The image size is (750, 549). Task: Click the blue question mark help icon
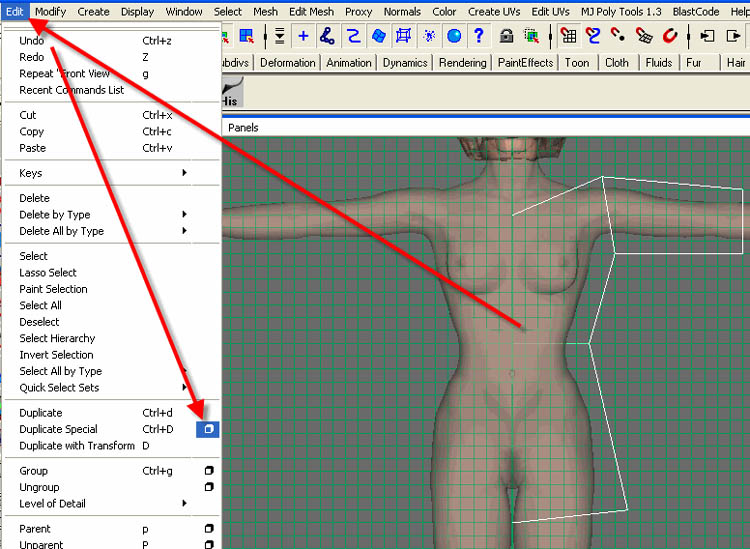click(480, 36)
